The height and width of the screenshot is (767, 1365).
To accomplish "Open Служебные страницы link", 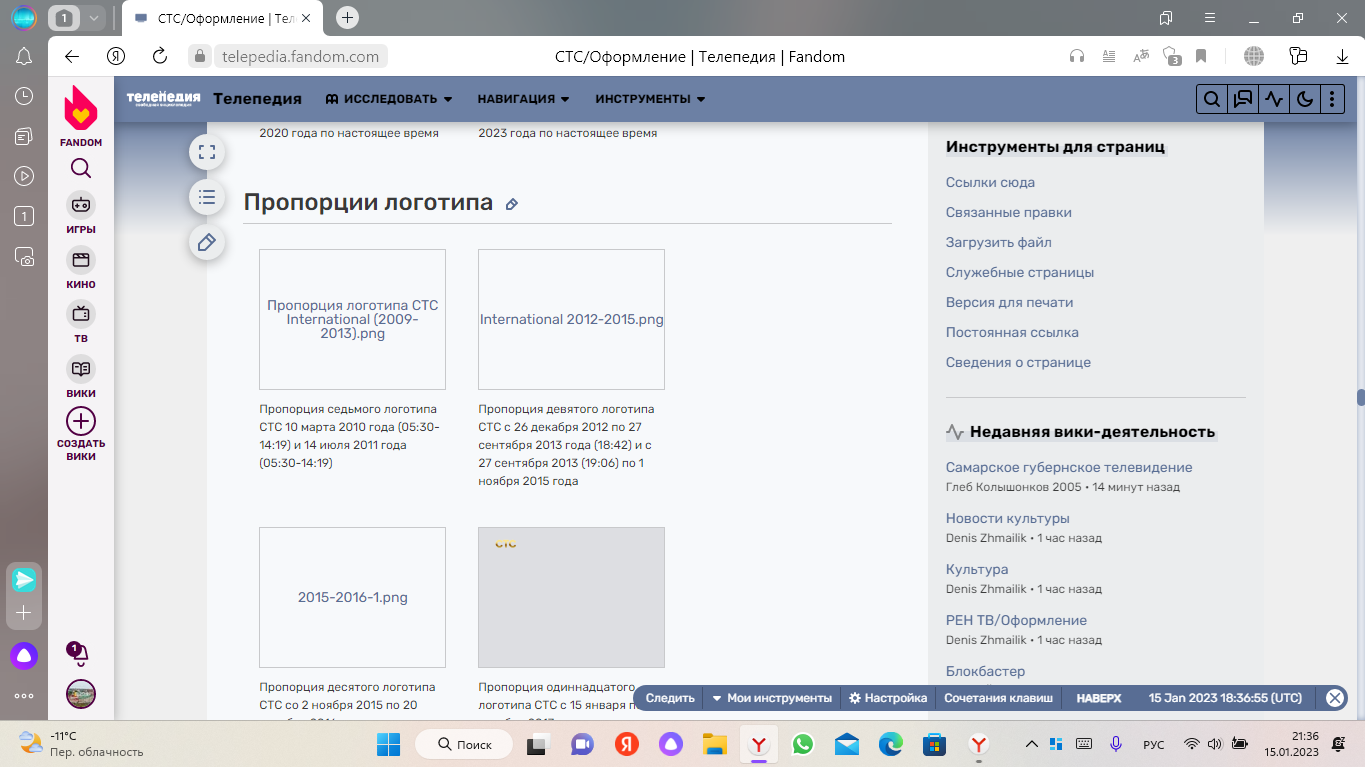I will click(1020, 272).
